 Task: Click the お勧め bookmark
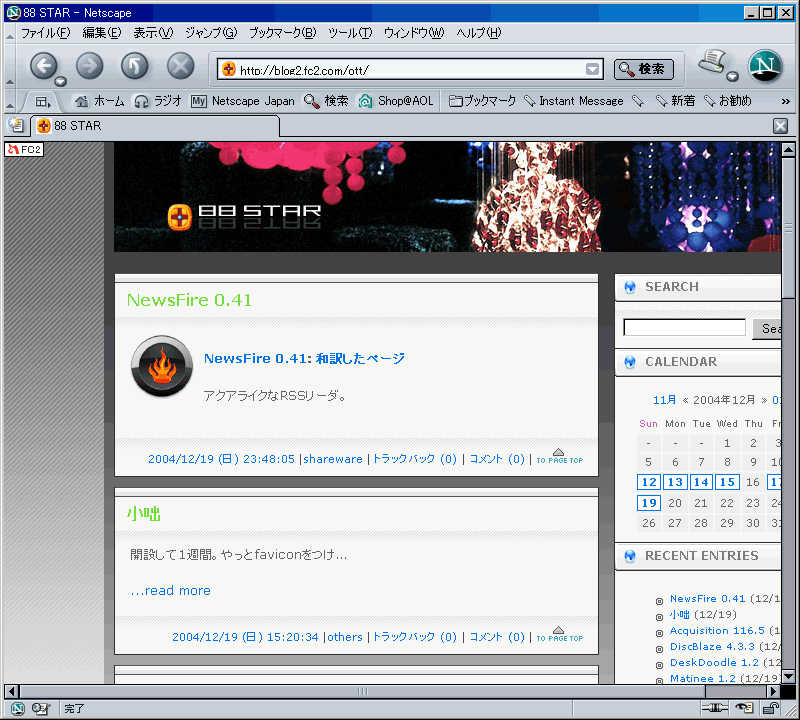point(728,101)
